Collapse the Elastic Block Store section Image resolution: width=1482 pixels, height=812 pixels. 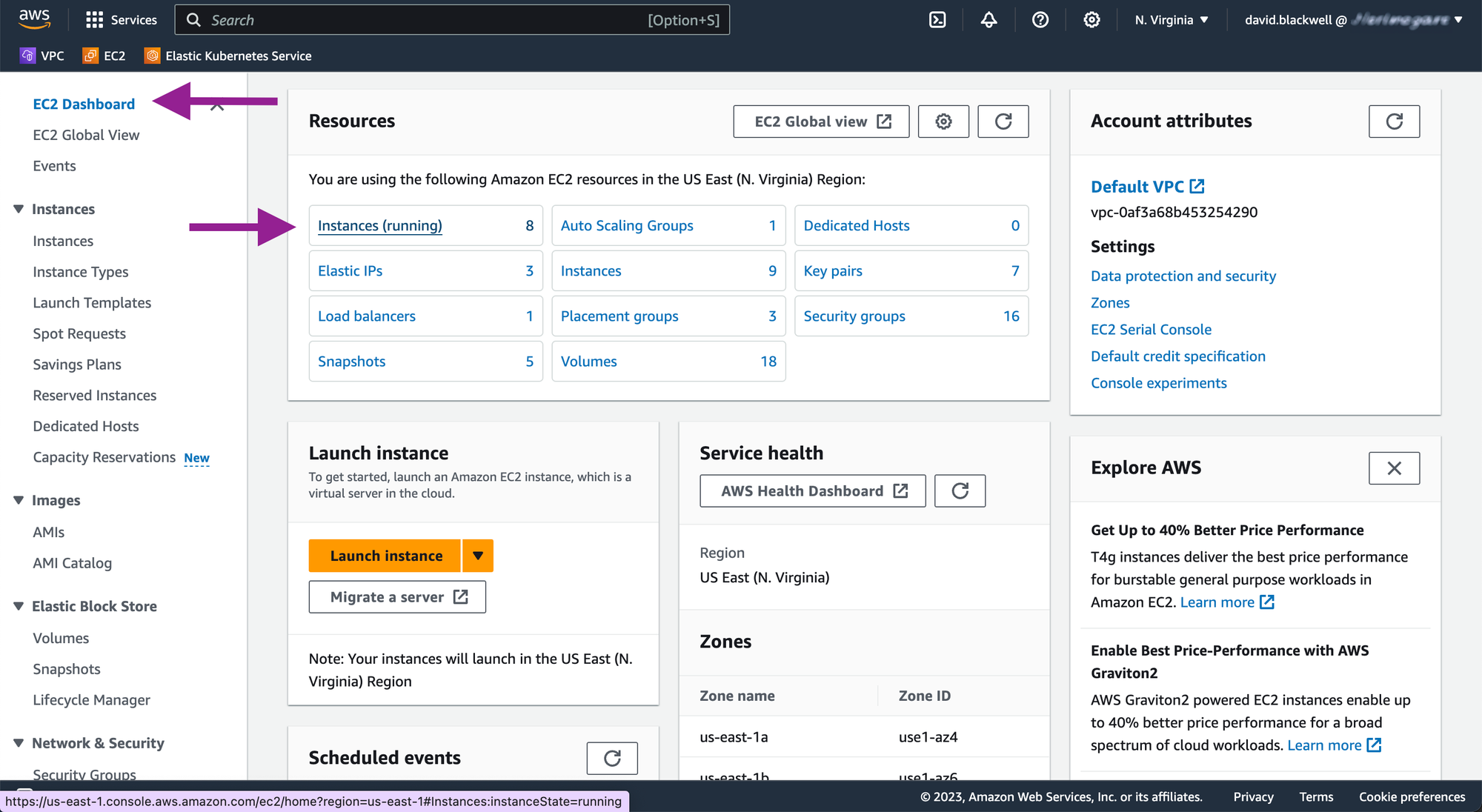(19, 606)
